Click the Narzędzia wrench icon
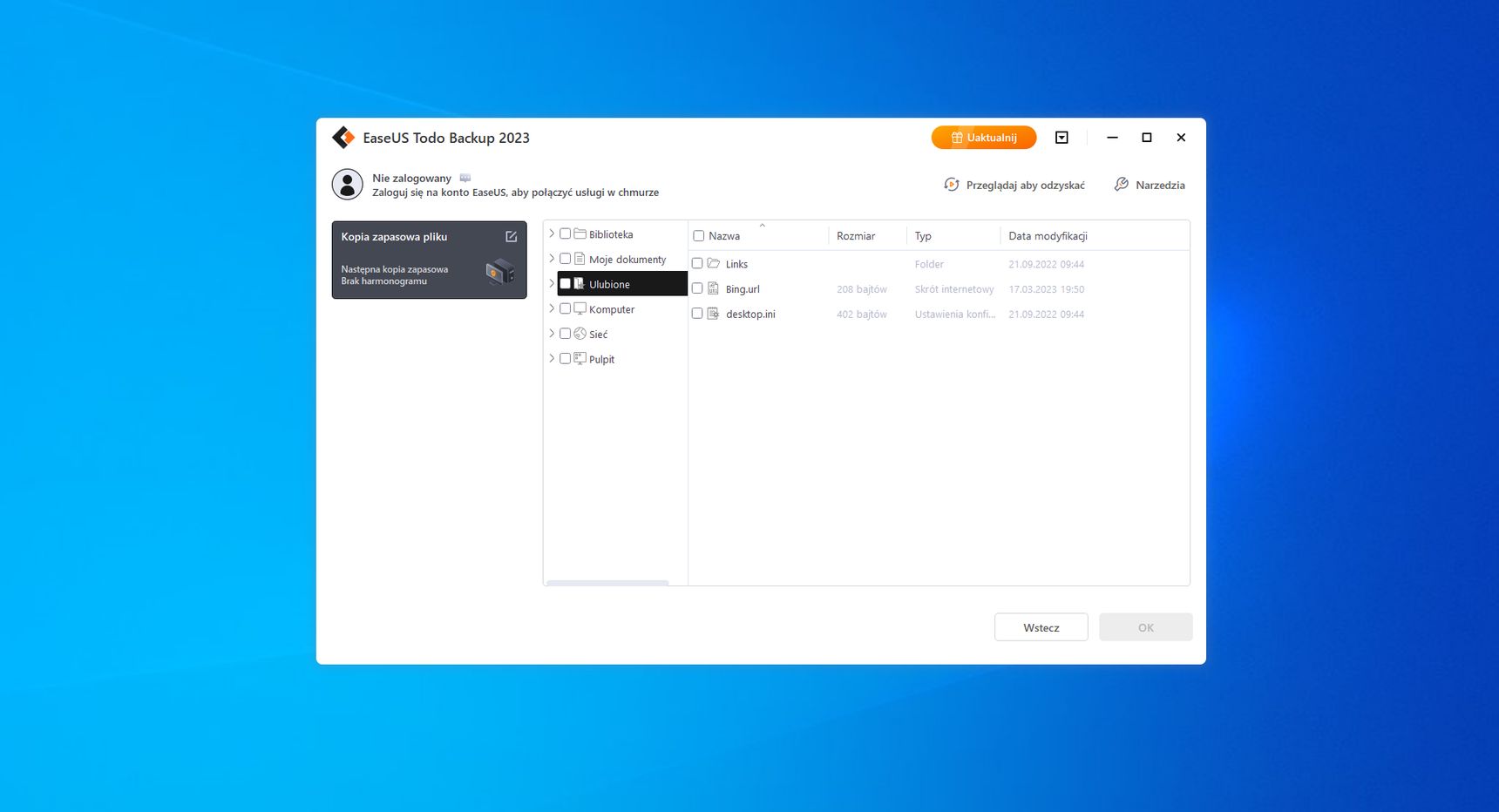The image size is (1499, 812). tap(1122, 185)
